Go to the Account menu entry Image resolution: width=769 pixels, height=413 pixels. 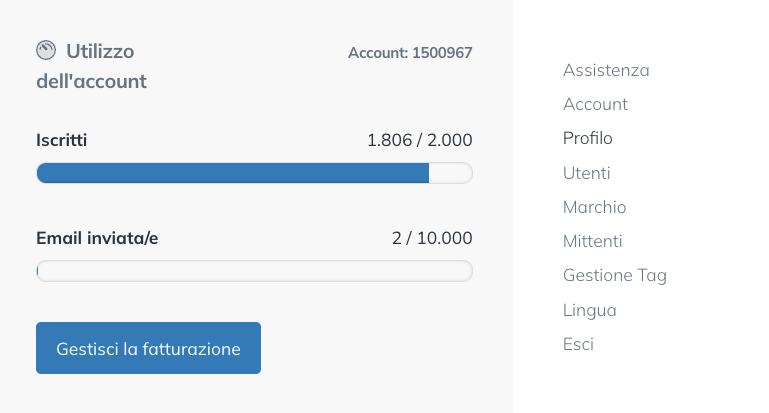(x=595, y=104)
